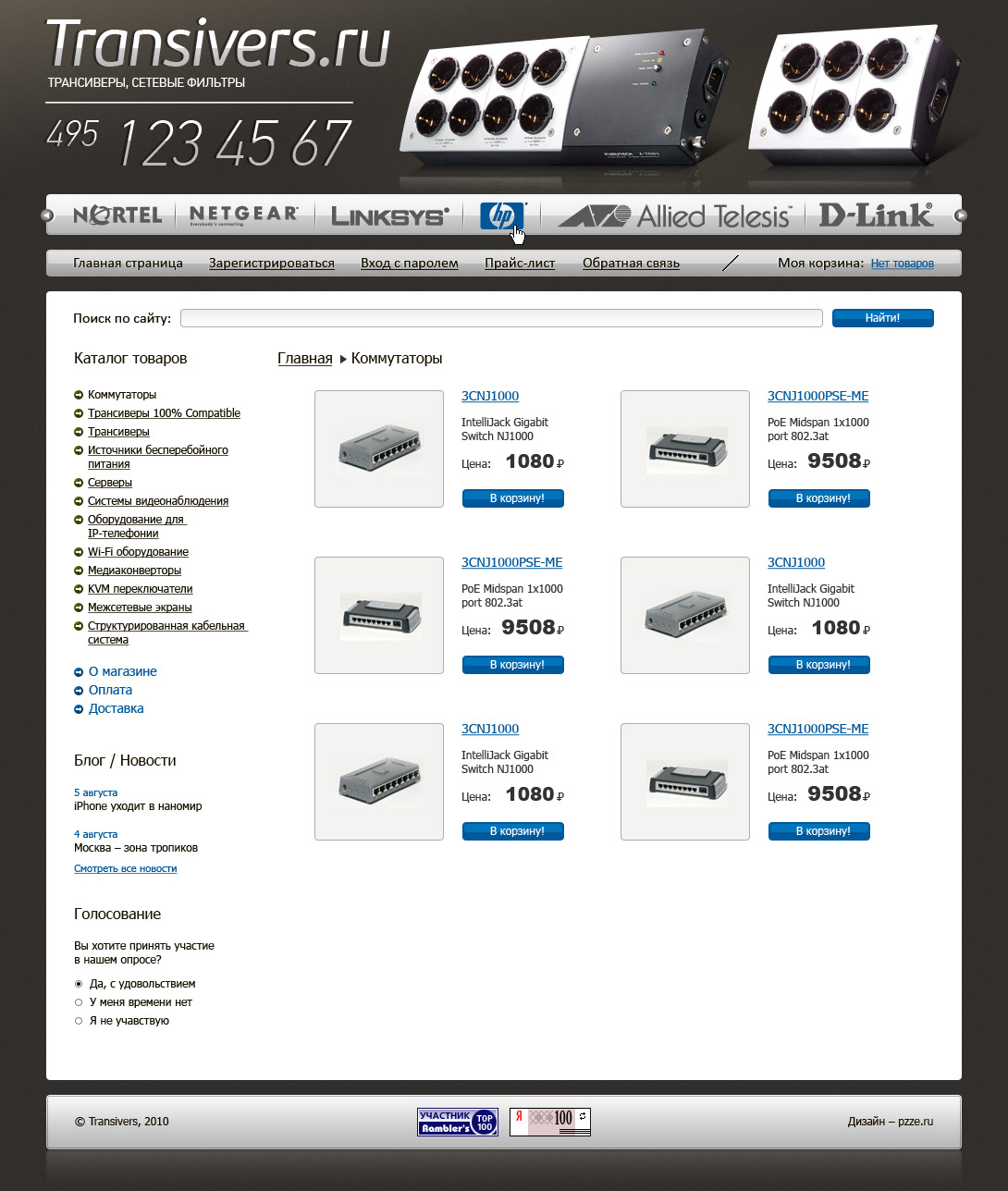Add first-row 3CNJ1000 to cart

tap(513, 498)
